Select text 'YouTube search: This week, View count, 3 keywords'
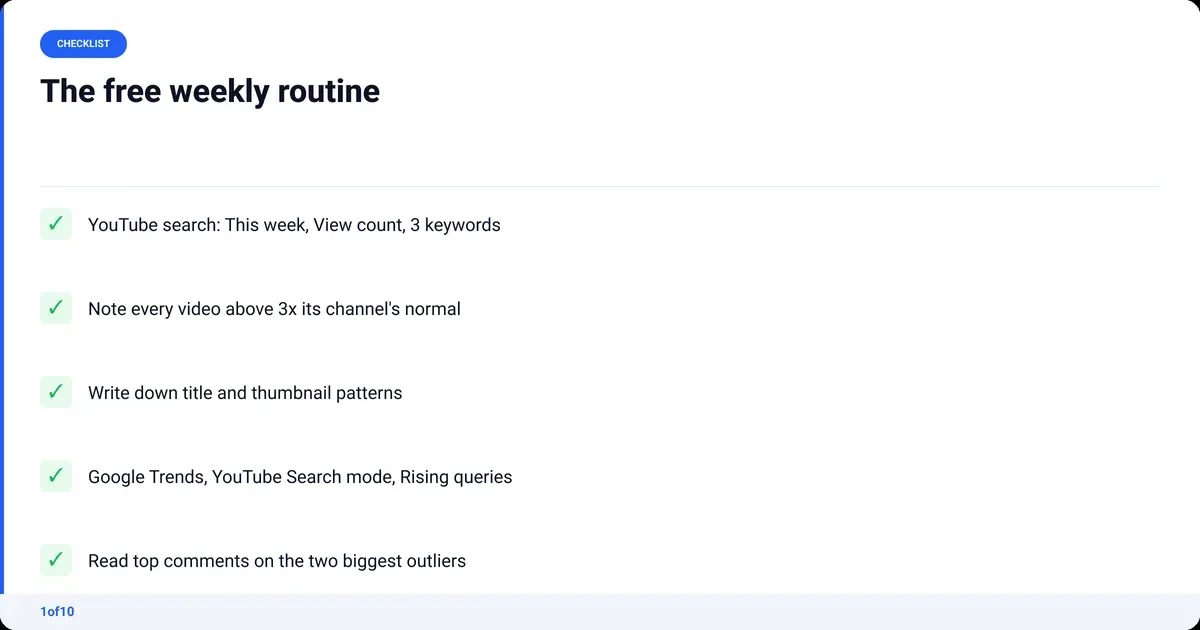1200x630 pixels. tap(294, 225)
